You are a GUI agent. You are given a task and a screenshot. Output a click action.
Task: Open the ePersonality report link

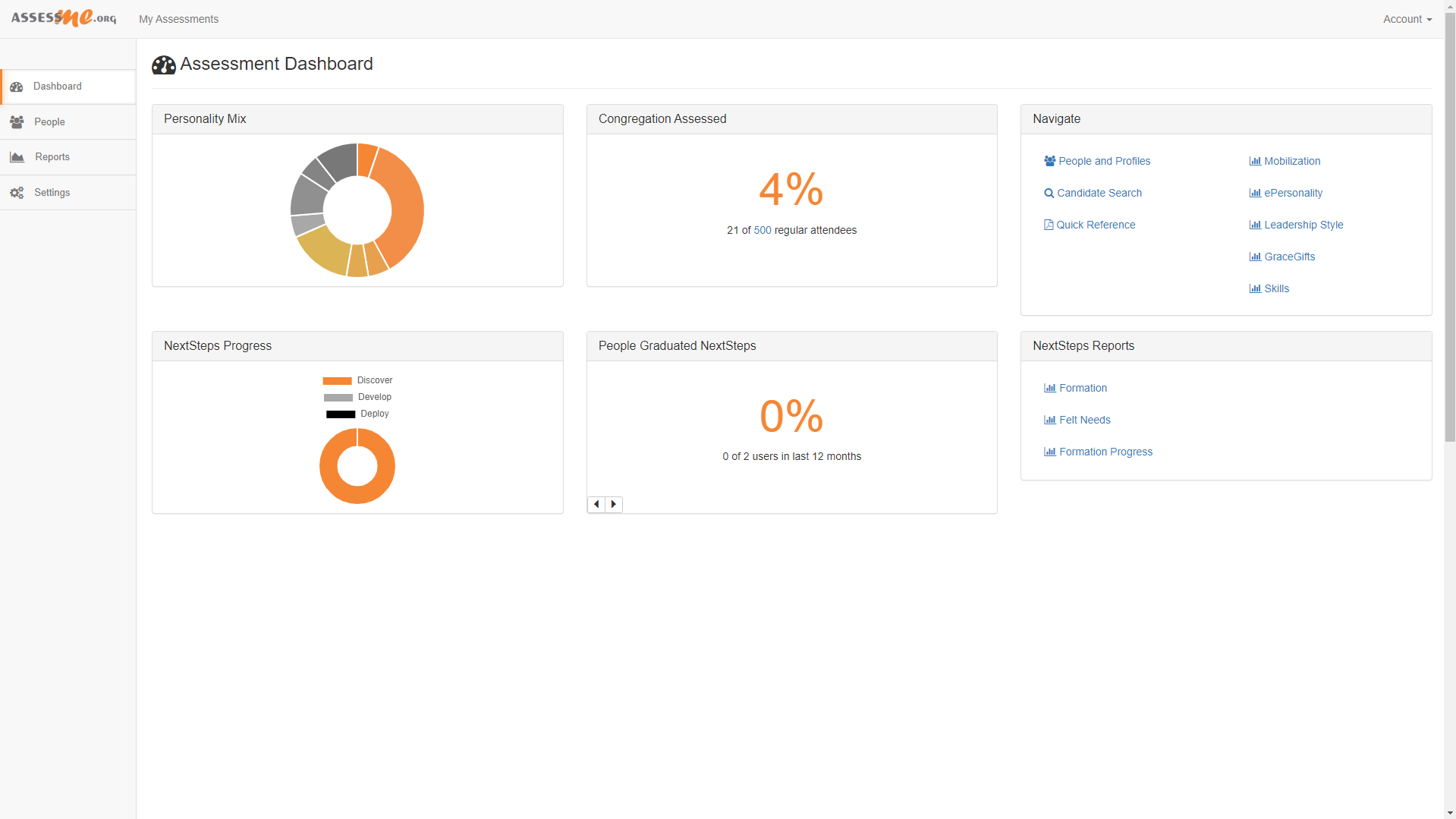[x=1293, y=193]
